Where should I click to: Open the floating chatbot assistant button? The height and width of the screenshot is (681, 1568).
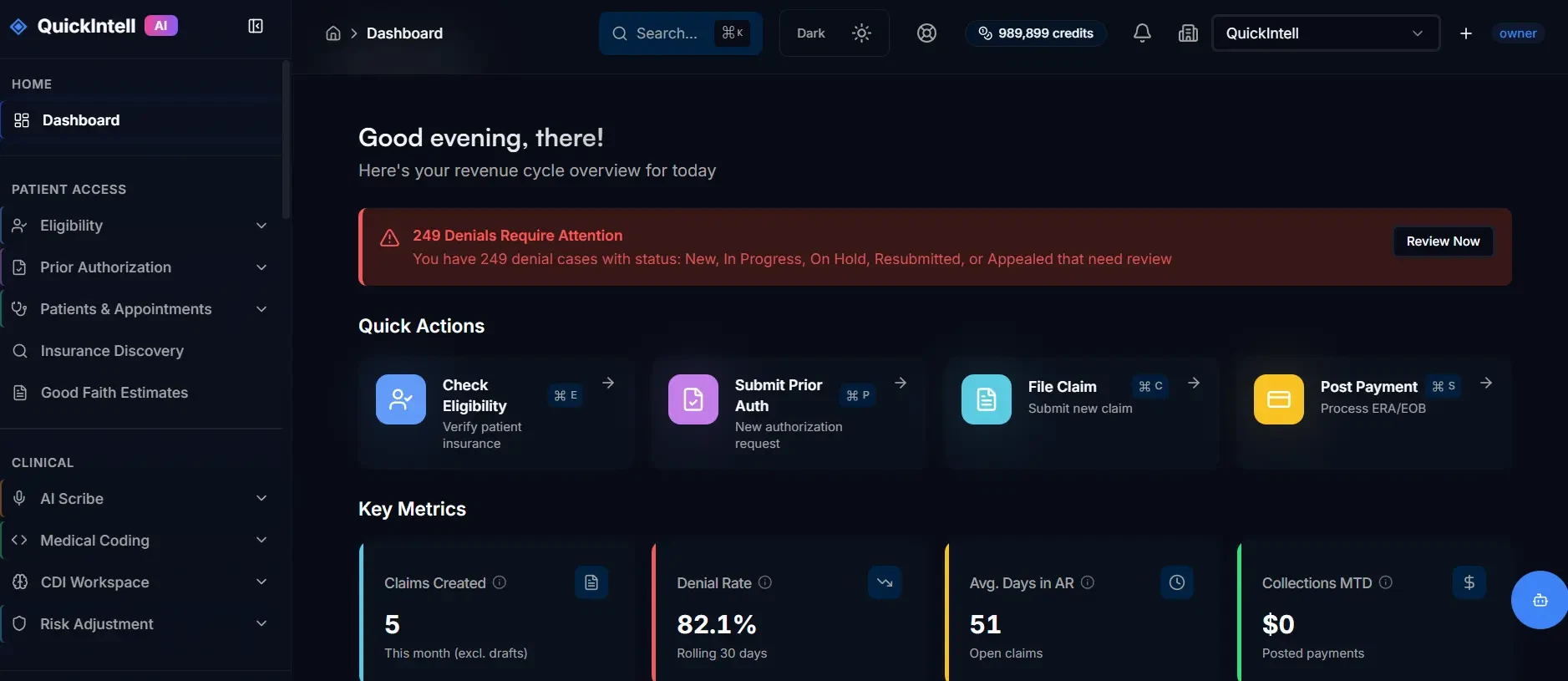click(1540, 600)
